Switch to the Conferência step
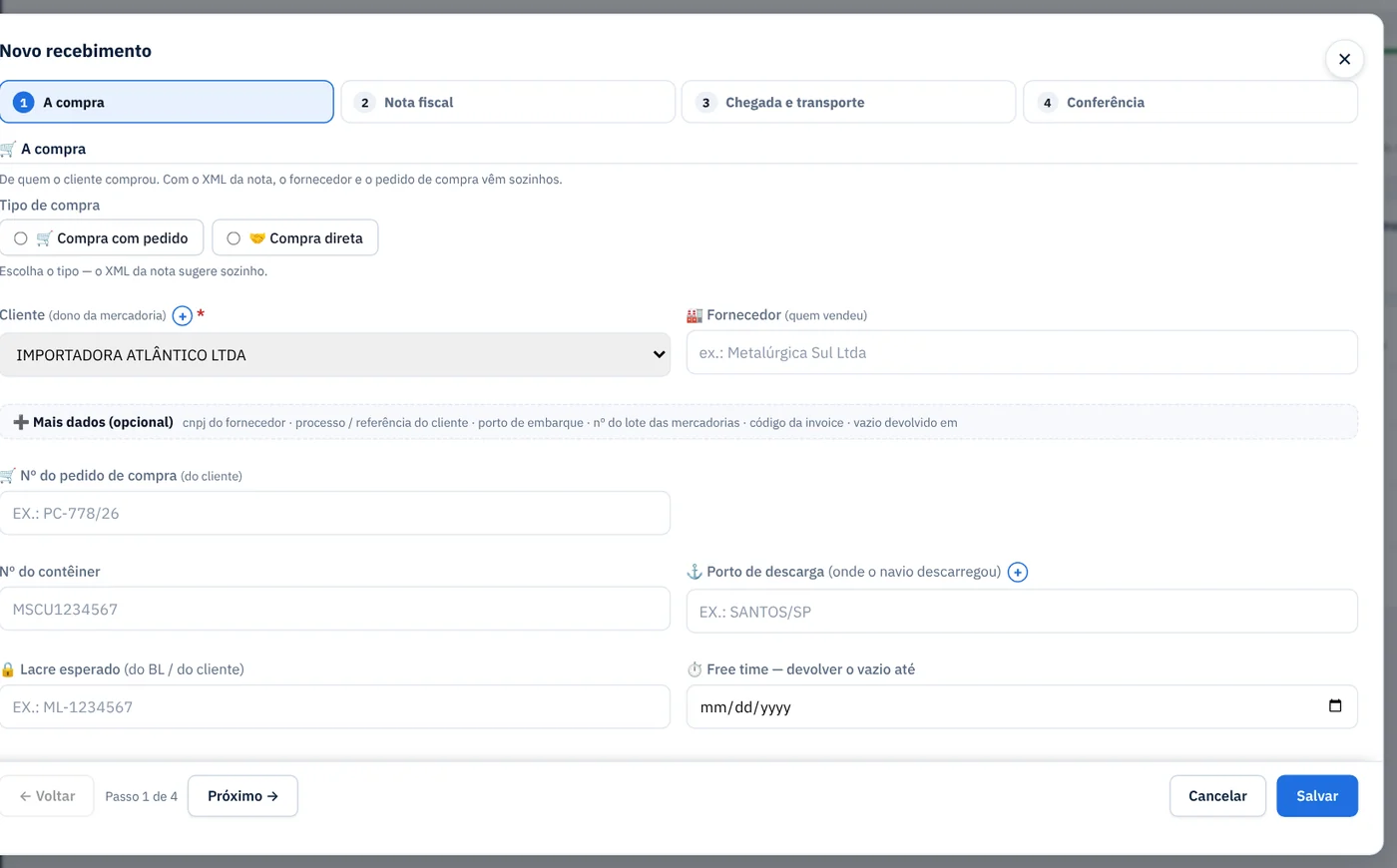 tap(1190, 102)
